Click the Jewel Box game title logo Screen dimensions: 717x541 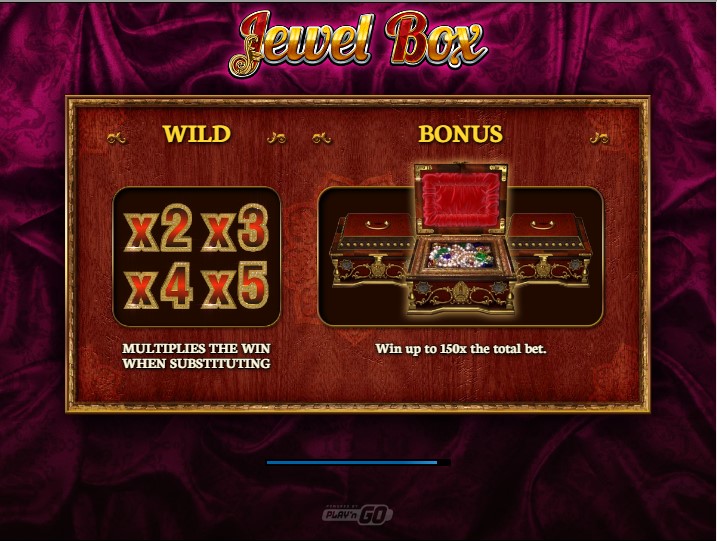pyautogui.click(x=358, y=43)
